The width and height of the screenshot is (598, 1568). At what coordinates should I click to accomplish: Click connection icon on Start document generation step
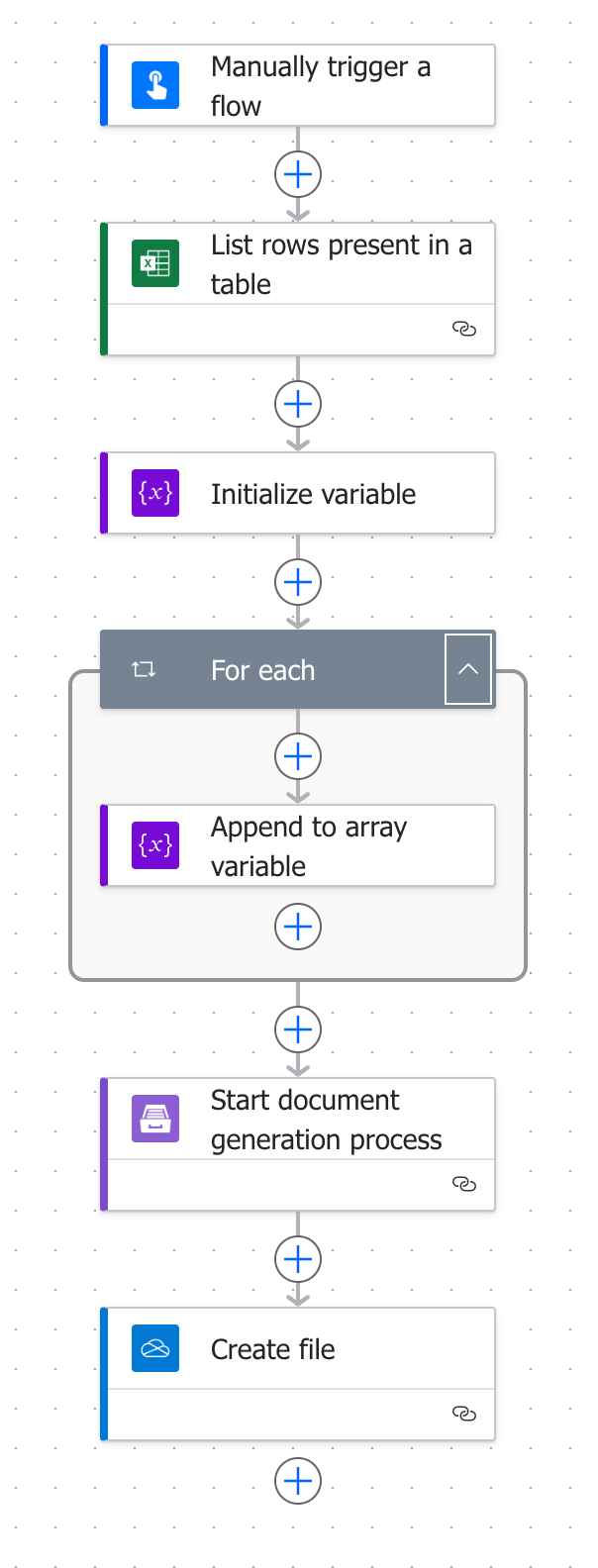(463, 1184)
